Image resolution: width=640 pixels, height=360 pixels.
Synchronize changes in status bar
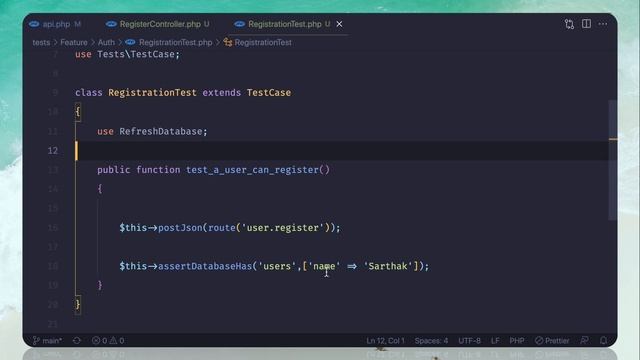click(x=77, y=340)
